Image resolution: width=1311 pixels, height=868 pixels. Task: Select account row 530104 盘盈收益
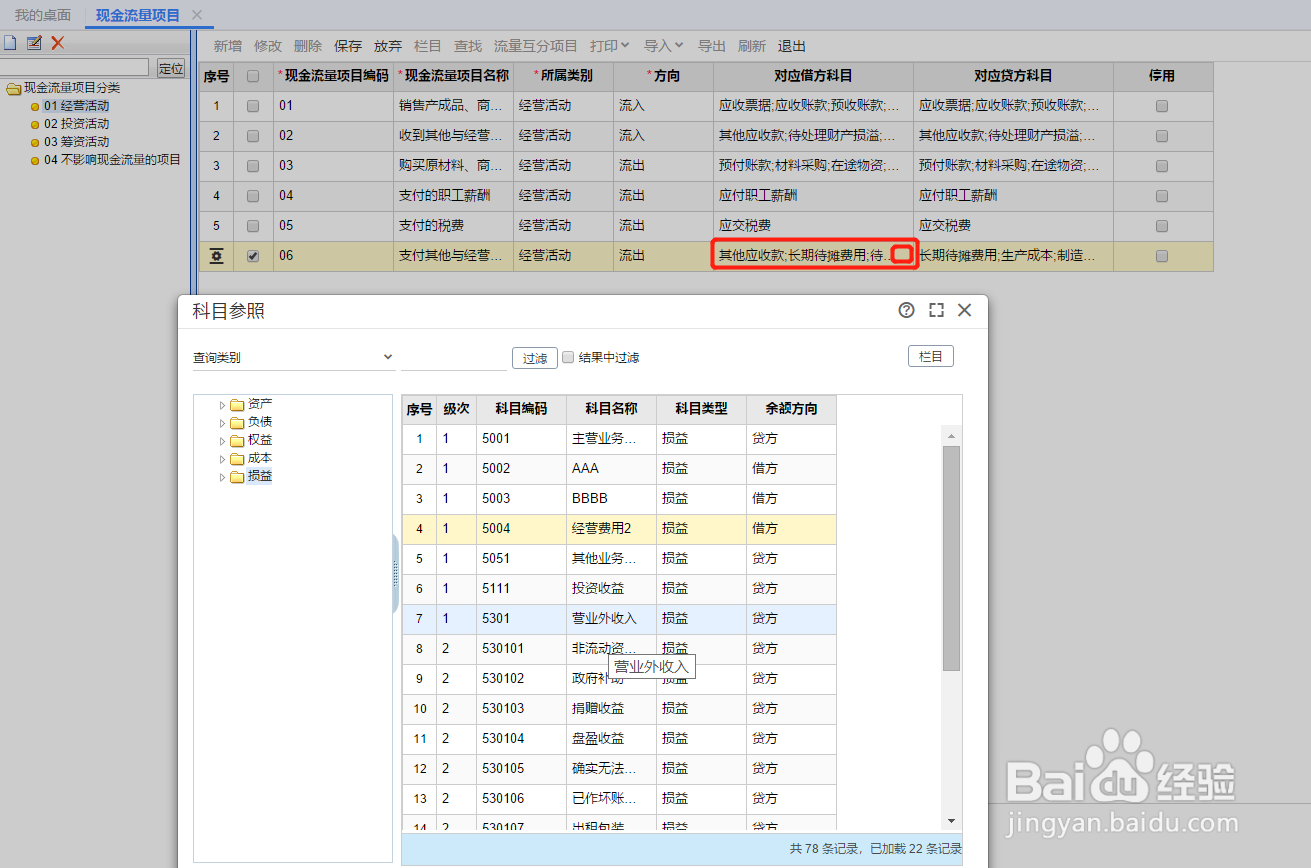coord(619,739)
